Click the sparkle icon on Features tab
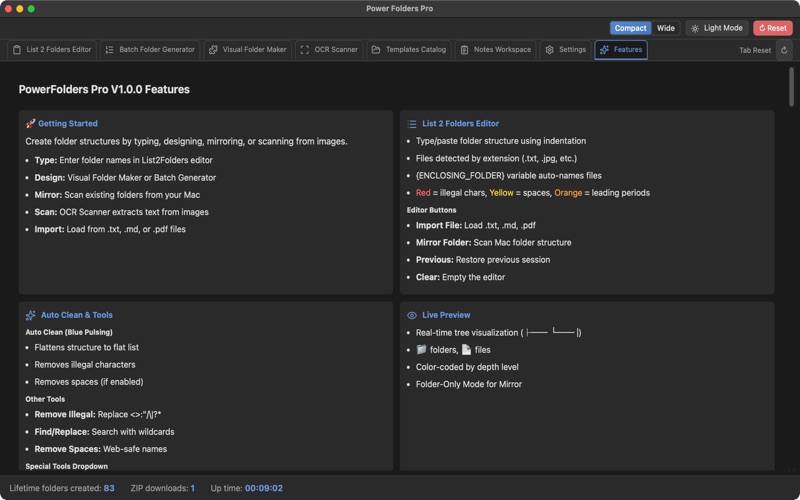 coord(605,50)
